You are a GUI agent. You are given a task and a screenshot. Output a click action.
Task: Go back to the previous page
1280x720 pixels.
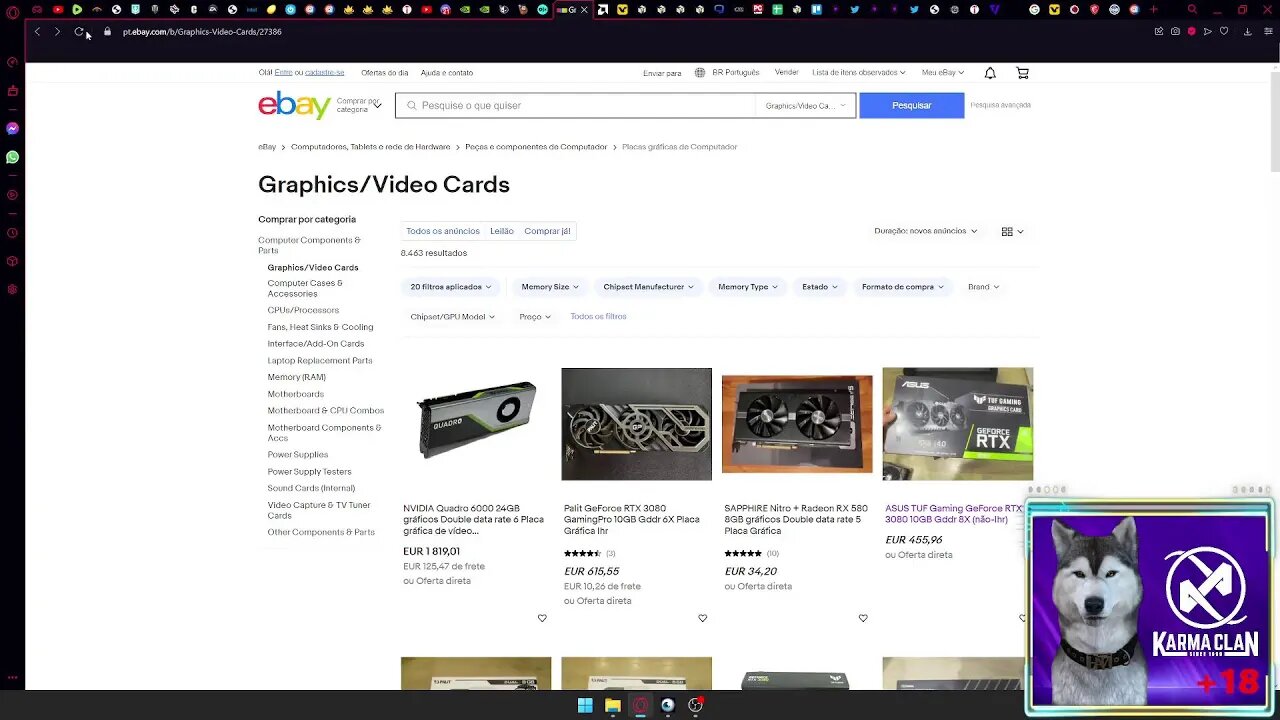[37, 32]
